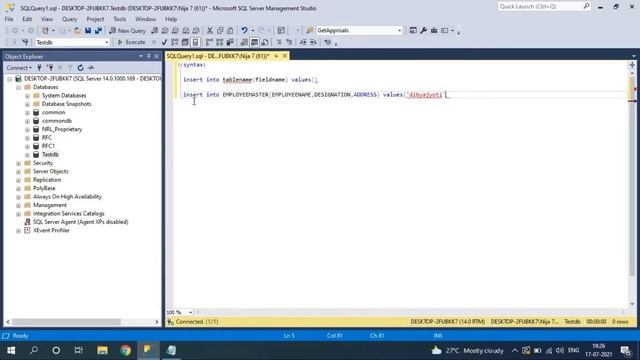Close the Object Explorer panel

[x=156, y=56]
